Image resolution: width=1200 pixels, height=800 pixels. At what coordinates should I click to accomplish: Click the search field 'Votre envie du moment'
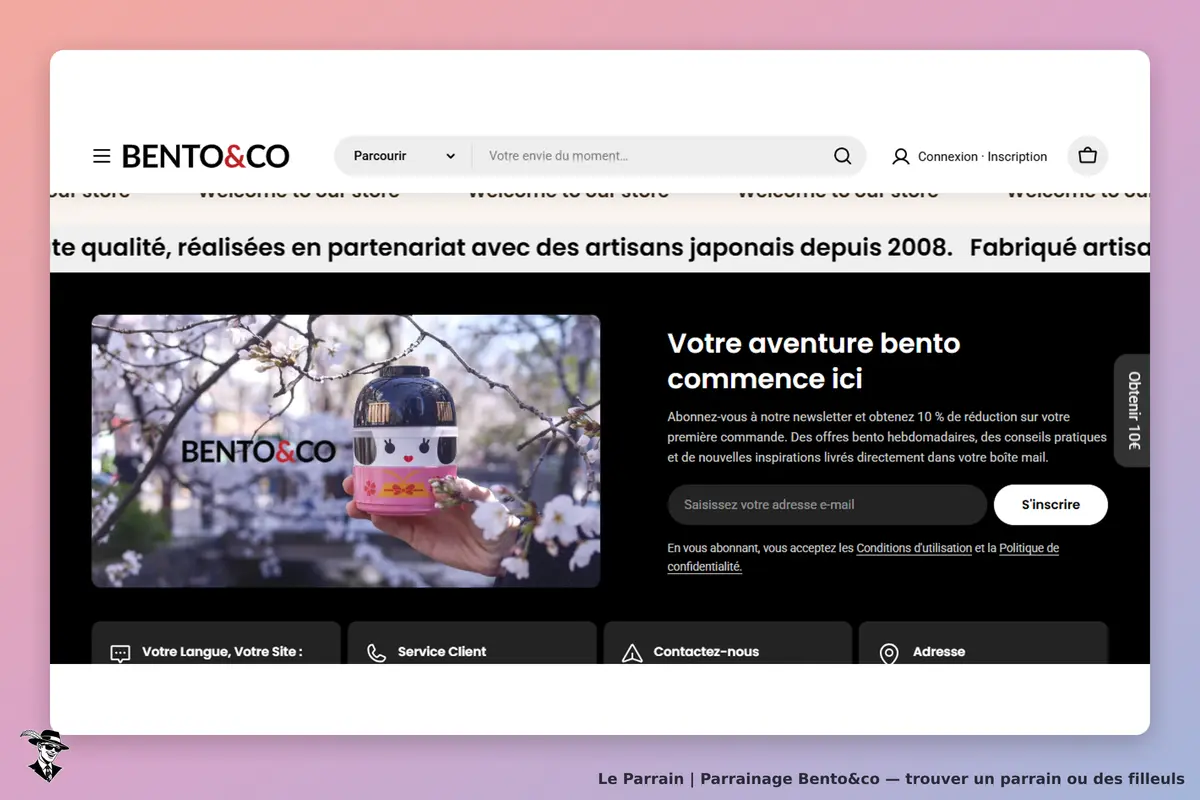pyautogui.click(x=652, y=156)
